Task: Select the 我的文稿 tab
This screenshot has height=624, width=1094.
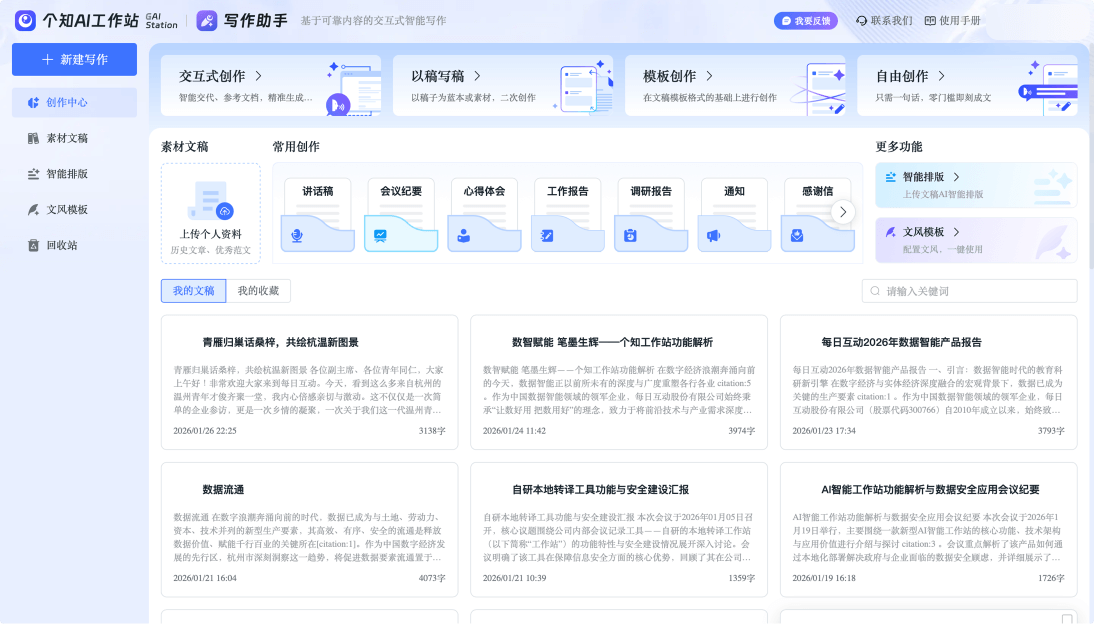Action: click(194, 291)
